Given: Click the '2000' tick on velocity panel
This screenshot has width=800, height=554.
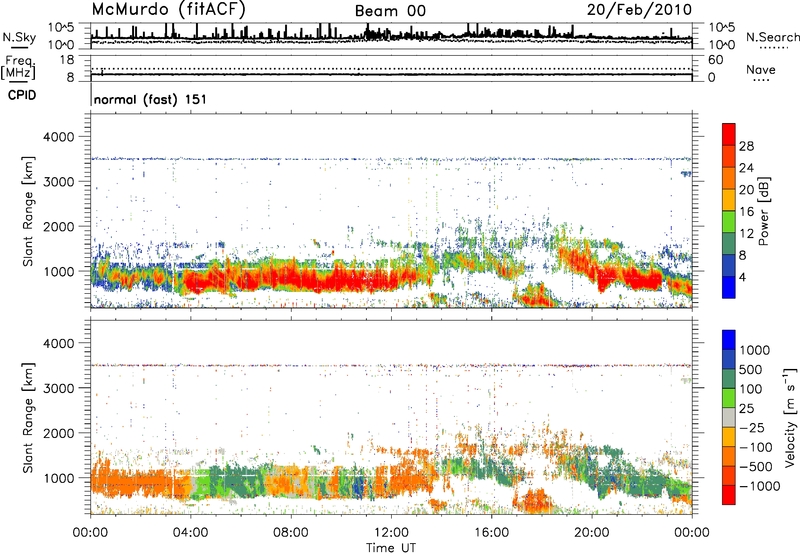Looking at the screenshot, I should pyautogui.click(x=59, y=433).
